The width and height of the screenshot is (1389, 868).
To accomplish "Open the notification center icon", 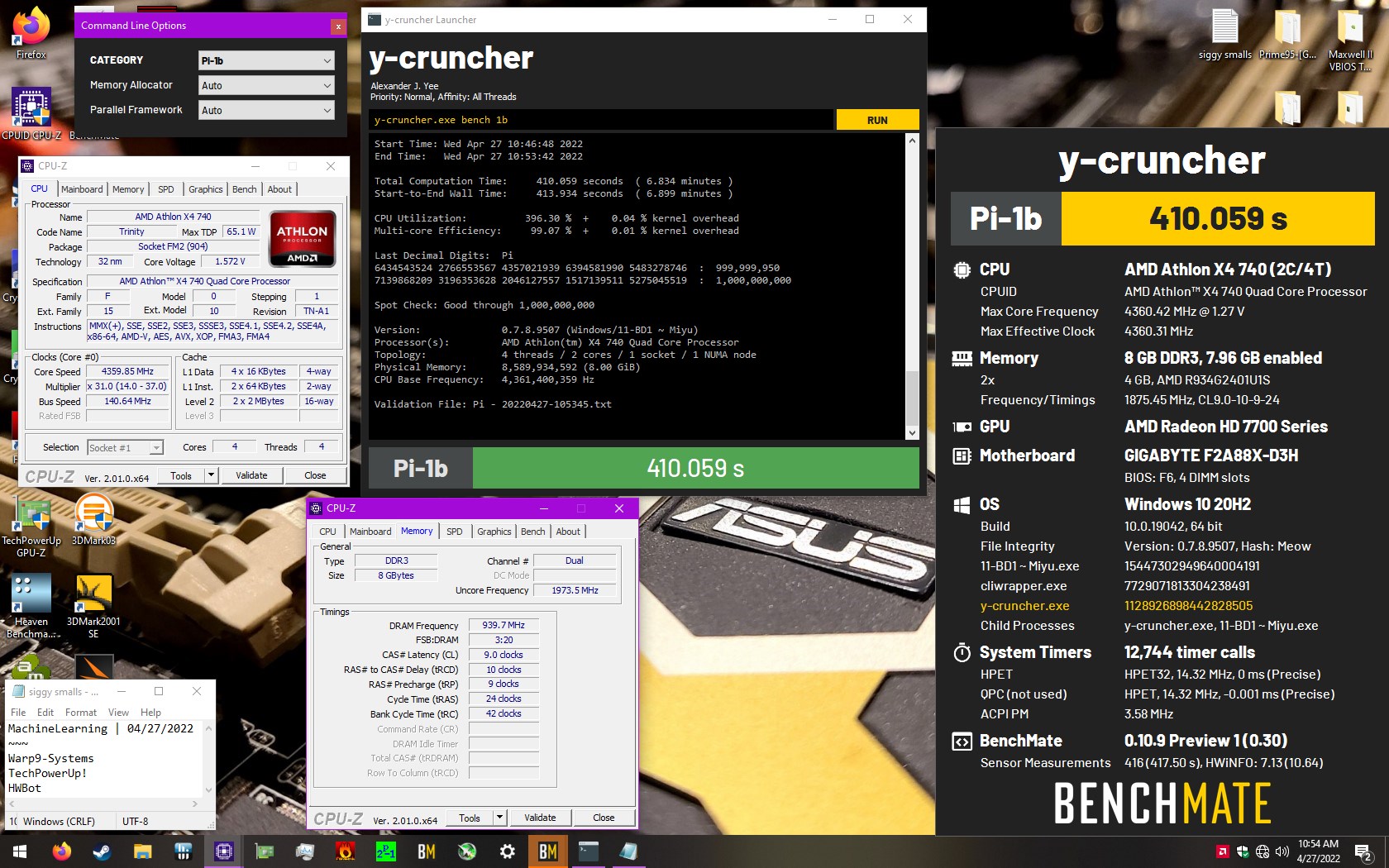I will pyautogui.click(x=1363, y=851).
